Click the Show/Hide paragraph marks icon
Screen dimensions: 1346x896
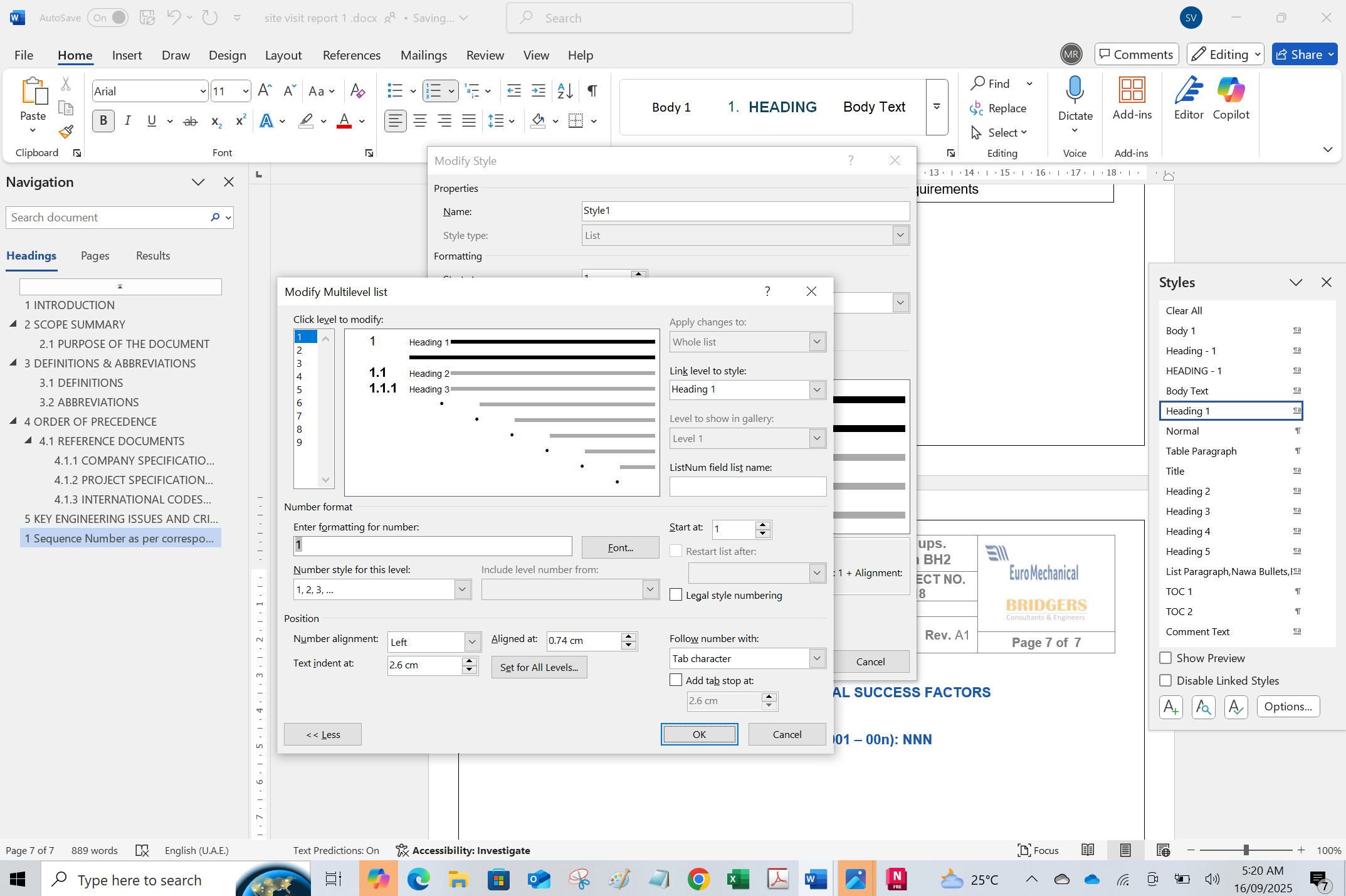point(592,91)
